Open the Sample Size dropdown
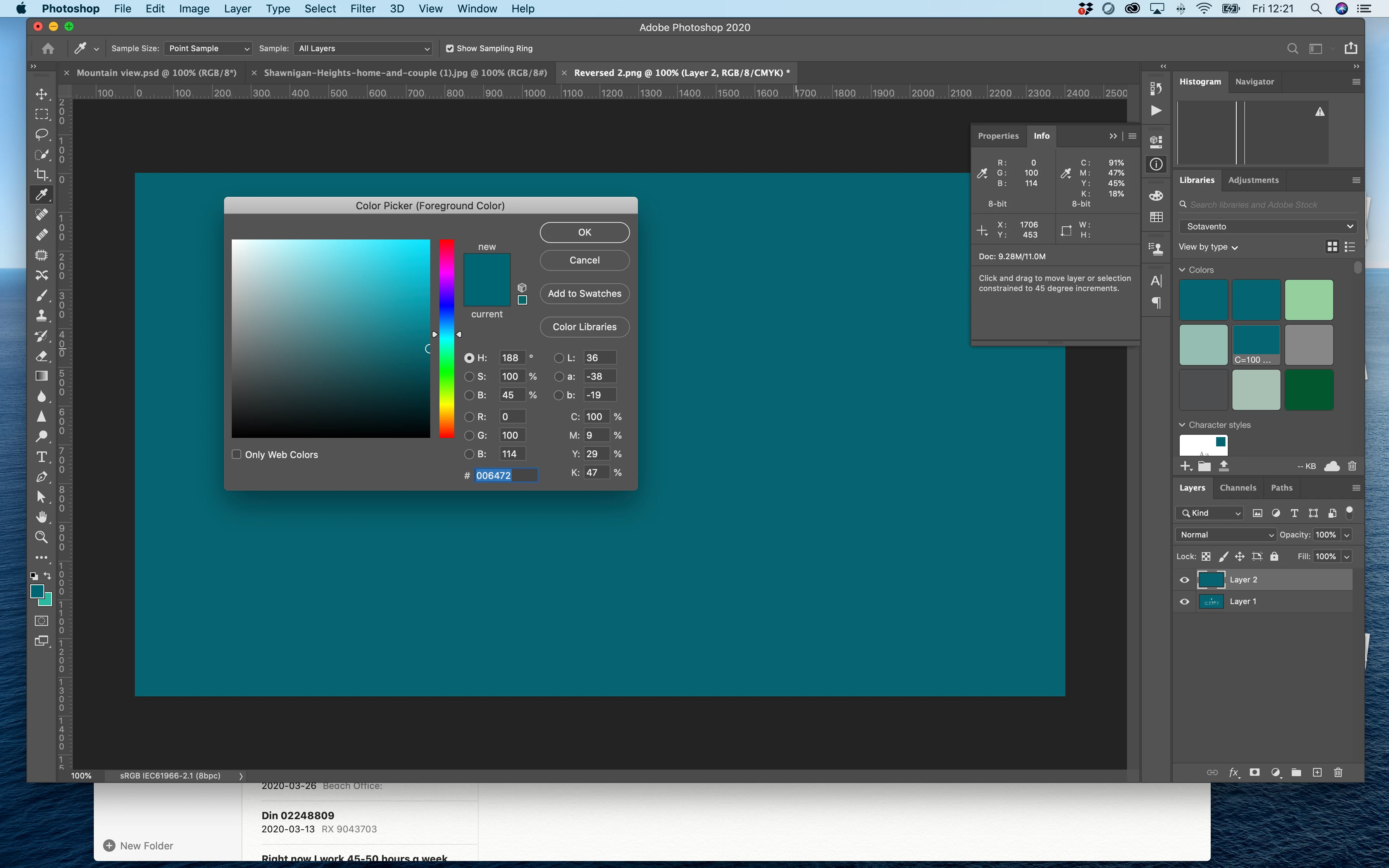 207,49
